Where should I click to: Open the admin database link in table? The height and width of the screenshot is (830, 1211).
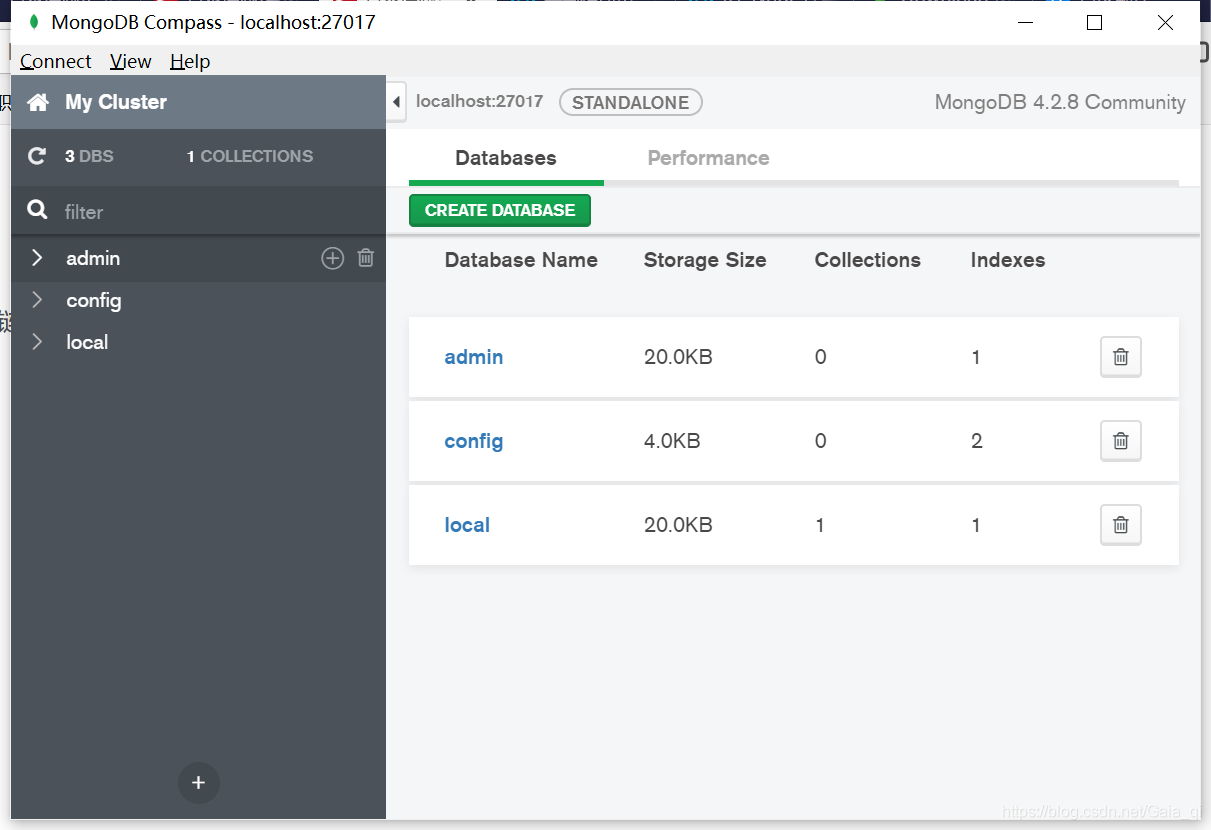pos(474,357)
